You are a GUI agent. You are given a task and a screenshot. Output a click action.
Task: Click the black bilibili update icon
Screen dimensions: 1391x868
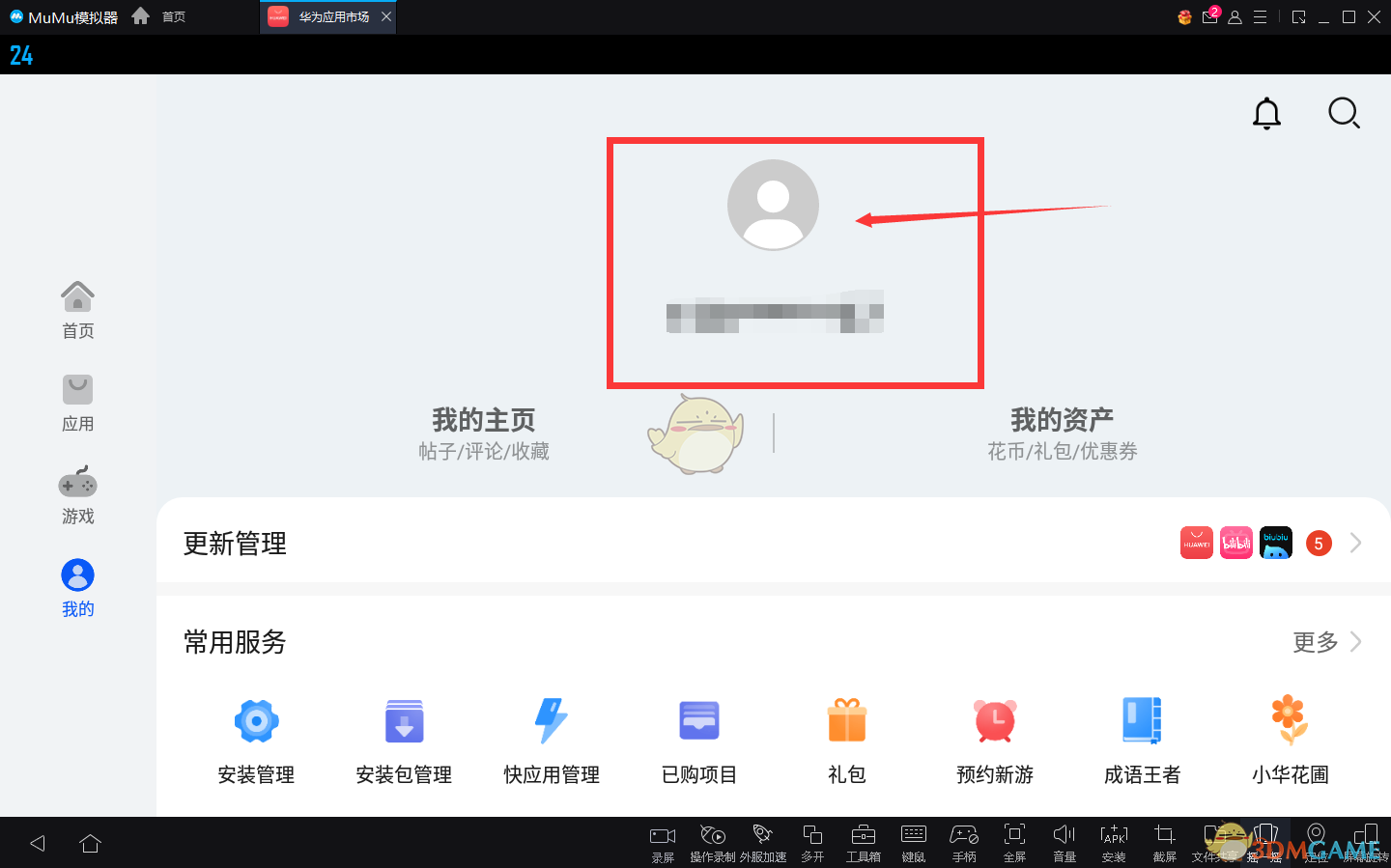coord(1276,543)
